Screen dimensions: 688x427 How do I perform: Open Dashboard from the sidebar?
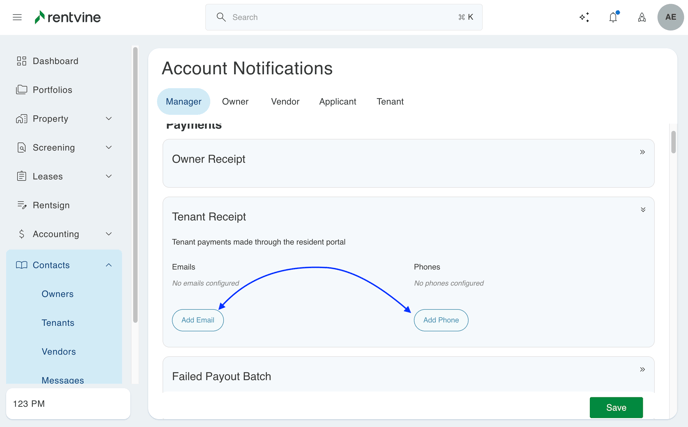point(55,61)
